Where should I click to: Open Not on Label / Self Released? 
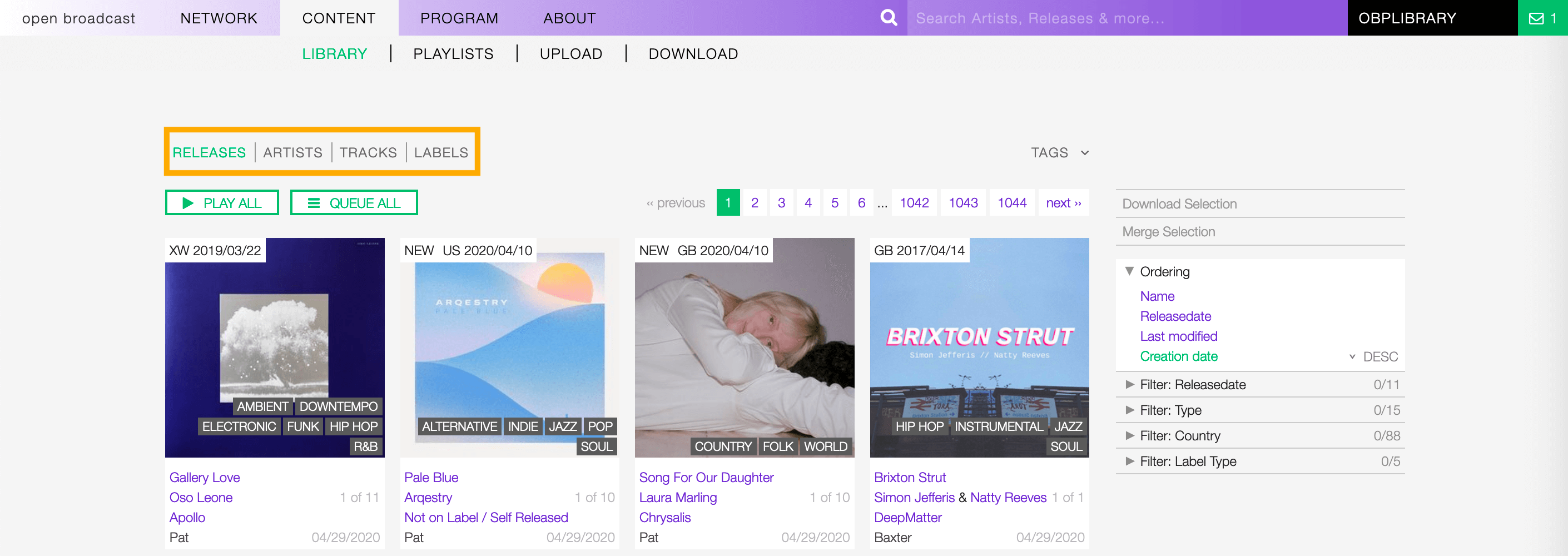click(486, 518)
